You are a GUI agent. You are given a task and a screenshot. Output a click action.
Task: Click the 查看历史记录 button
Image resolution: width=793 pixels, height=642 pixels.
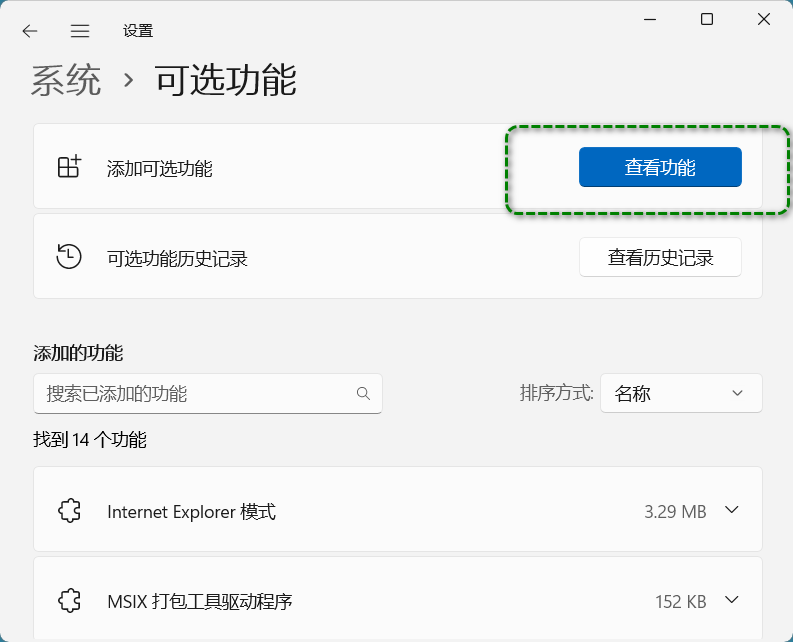click(x=660, y=257)
